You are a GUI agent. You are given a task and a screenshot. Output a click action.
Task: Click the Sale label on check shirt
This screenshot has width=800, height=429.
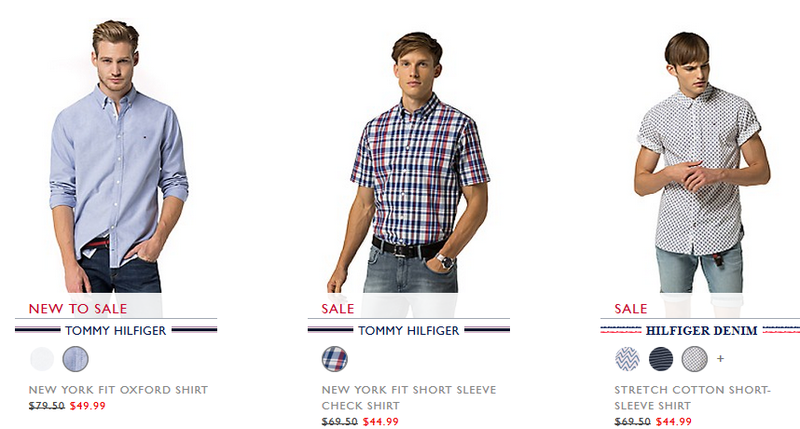(337, 309)
